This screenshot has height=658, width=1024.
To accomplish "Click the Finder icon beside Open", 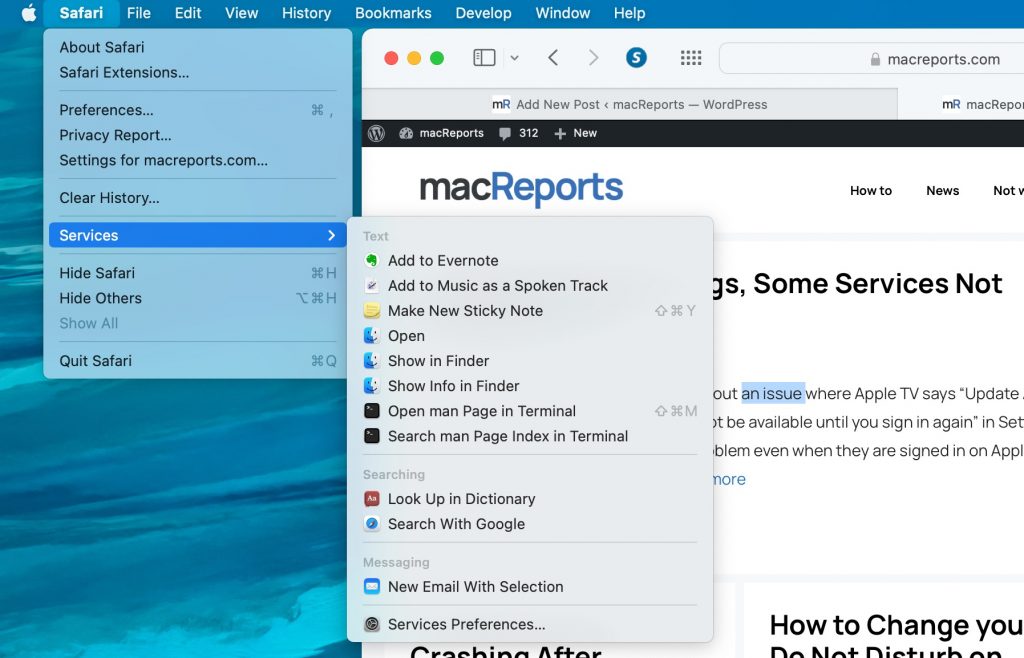I will [x=372, y=336].
